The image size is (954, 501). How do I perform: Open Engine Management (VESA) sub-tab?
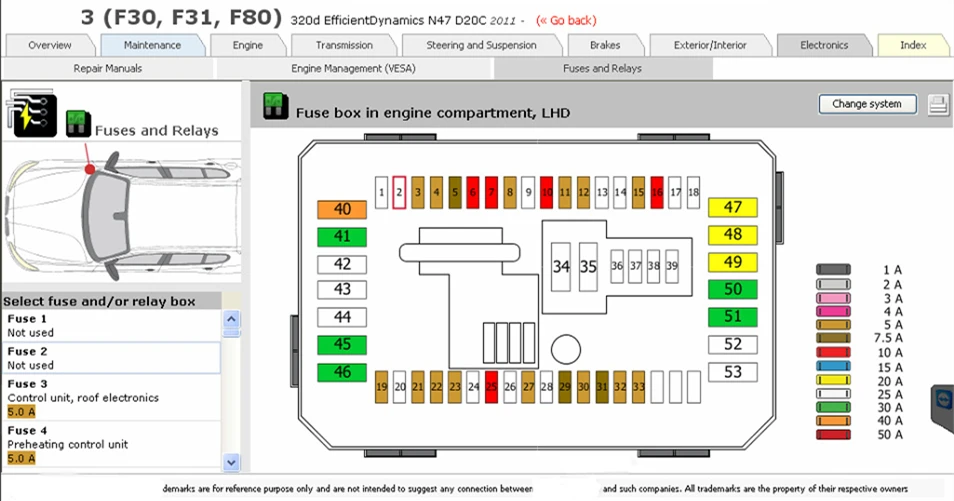tap(353, 68)
